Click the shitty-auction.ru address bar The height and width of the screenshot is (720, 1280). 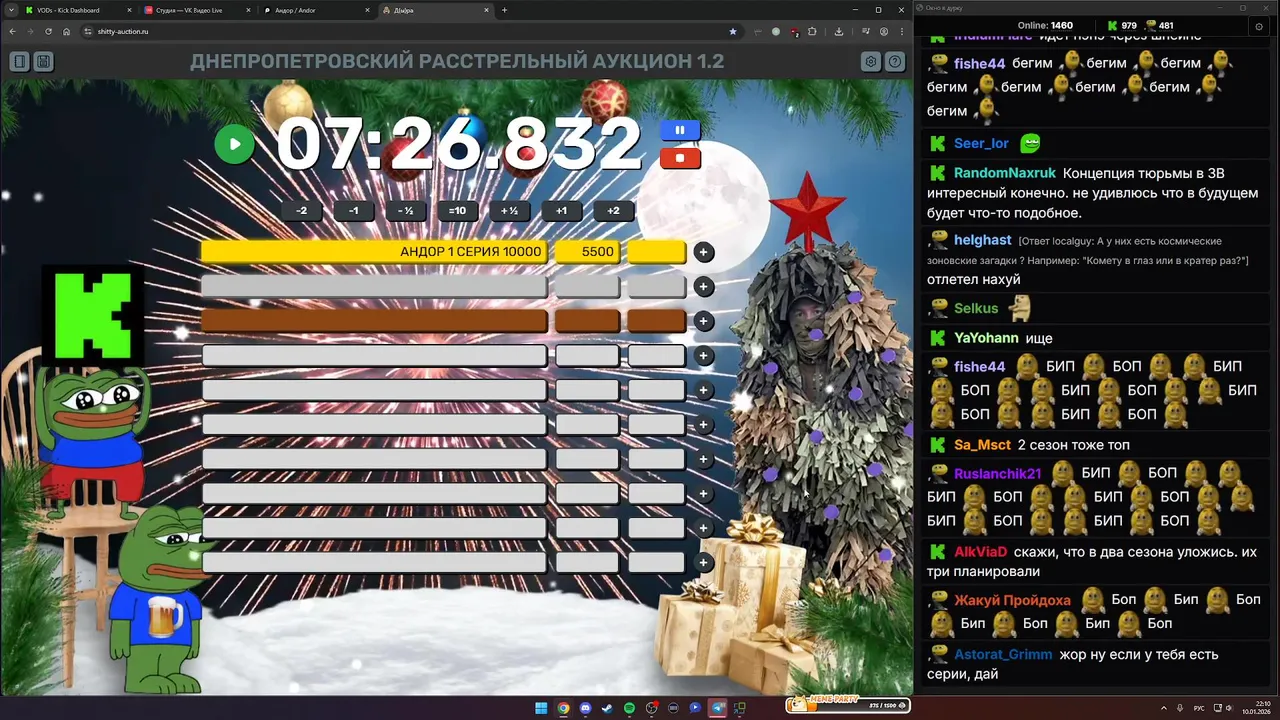point(410,31)
